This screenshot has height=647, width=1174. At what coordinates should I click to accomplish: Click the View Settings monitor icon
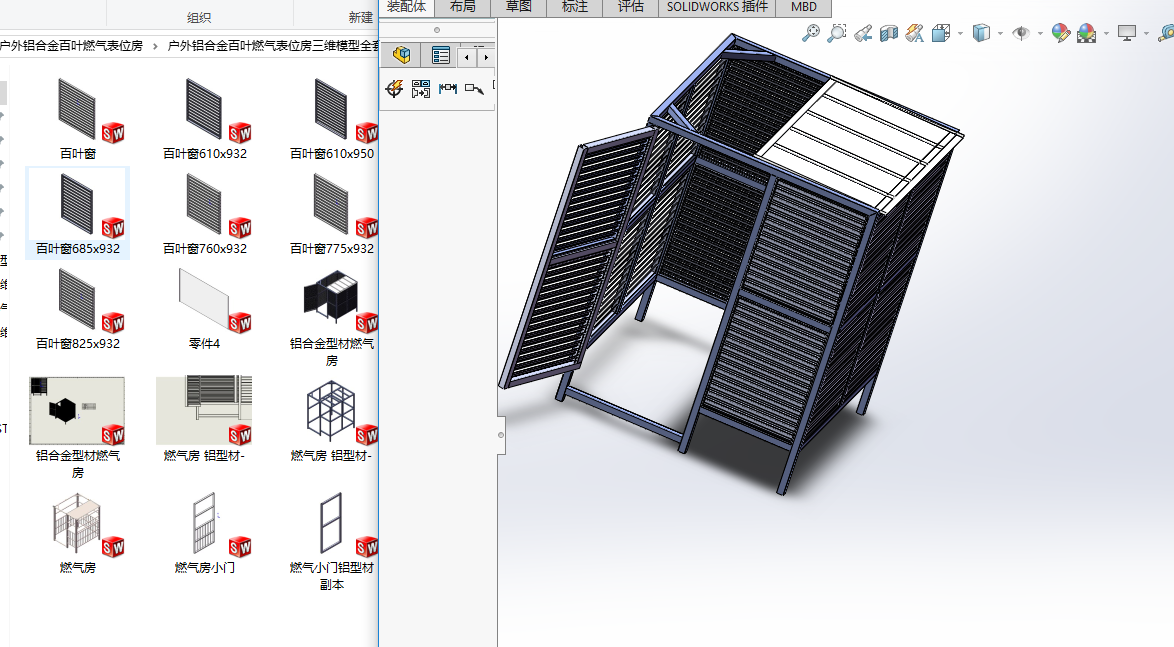[x=1127, y=33]
